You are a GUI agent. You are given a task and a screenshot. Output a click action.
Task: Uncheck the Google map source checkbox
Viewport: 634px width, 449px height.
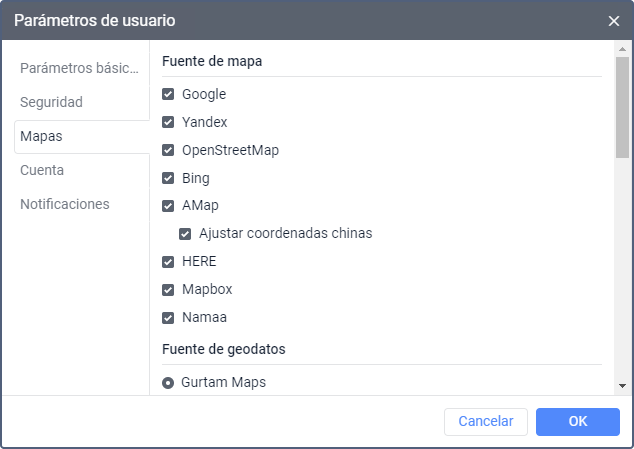[x=168, y=95]
